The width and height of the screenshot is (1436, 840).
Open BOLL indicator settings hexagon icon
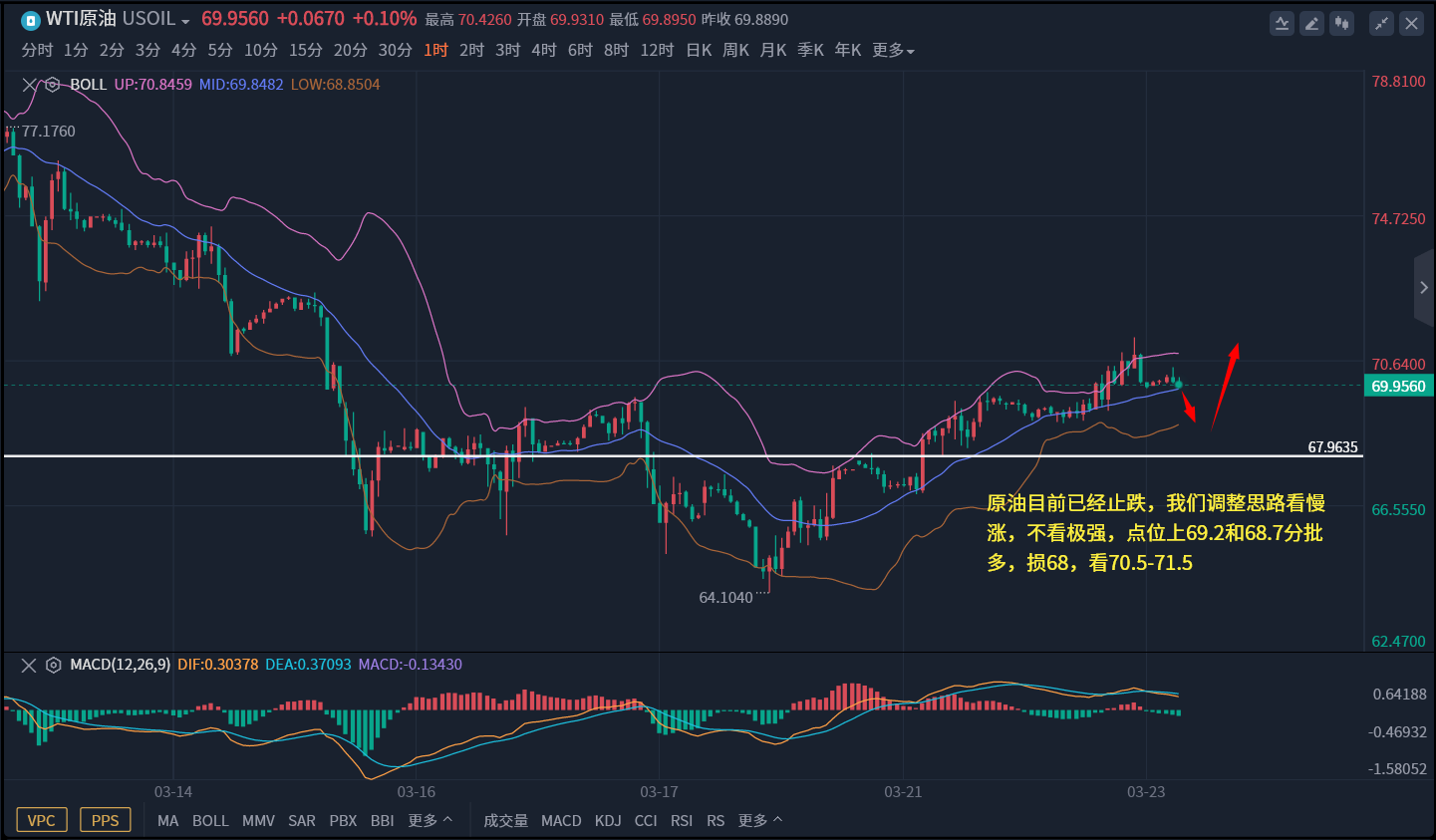click(x=53, y=85)
